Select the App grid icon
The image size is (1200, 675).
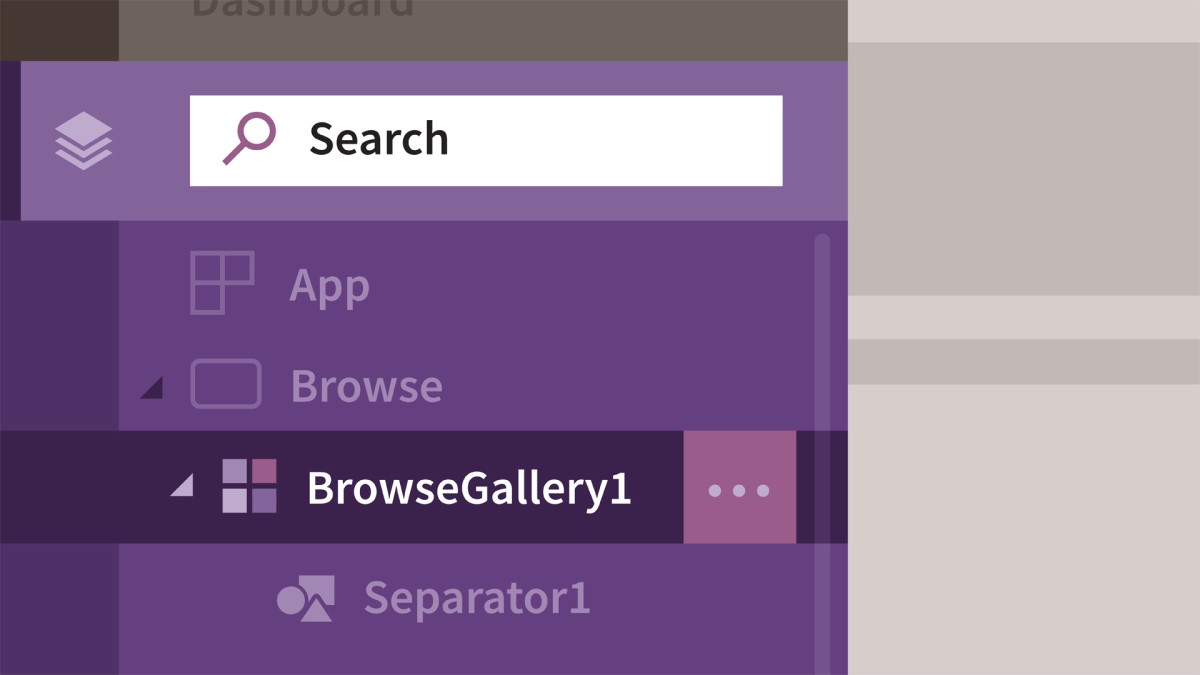pos(222,283)
